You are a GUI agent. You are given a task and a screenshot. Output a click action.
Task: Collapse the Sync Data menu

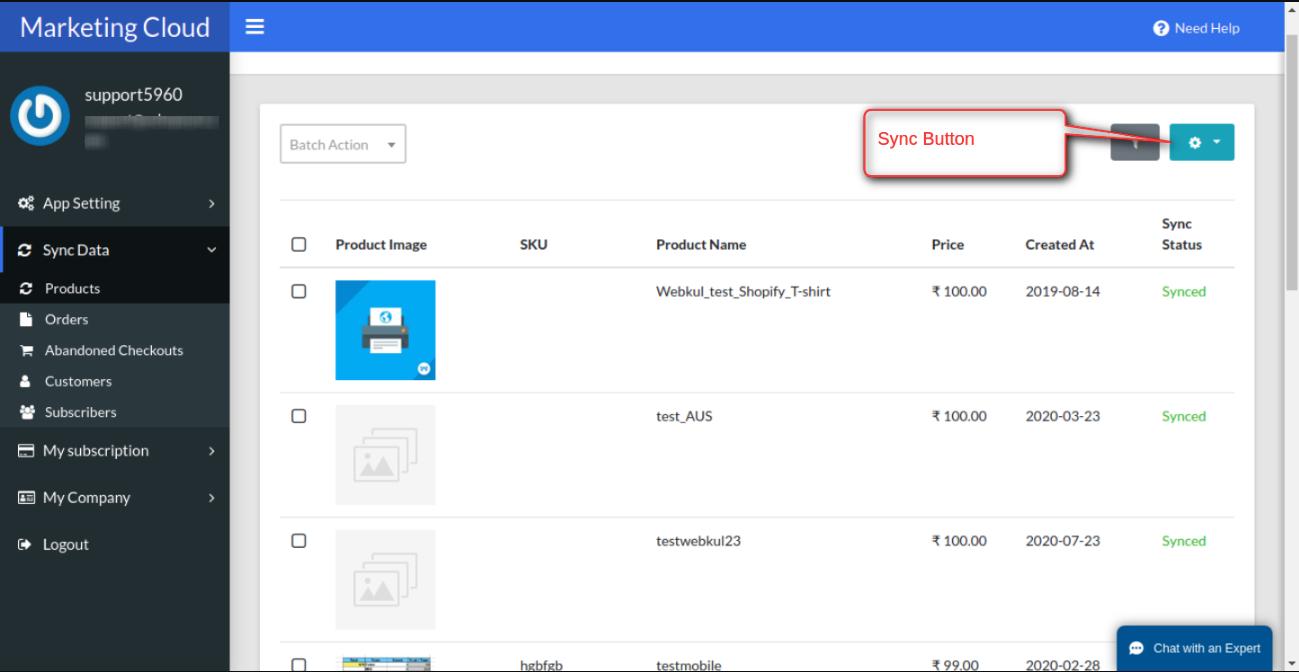[x=114, y=251]
